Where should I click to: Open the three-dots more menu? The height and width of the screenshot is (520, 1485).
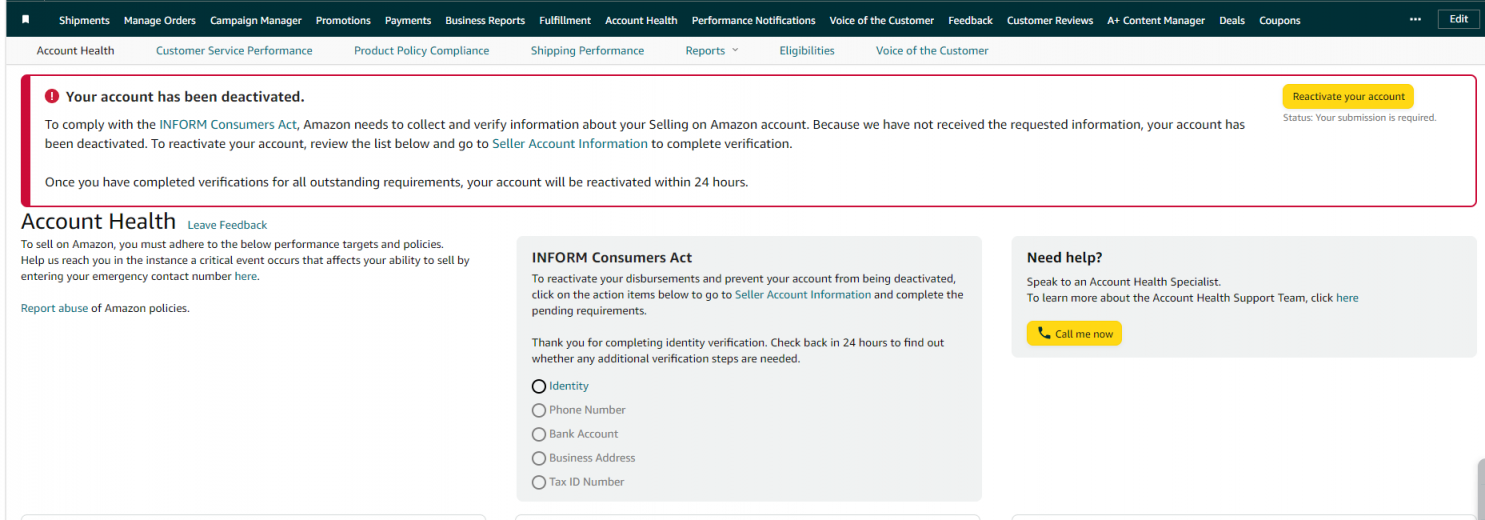[x=1415, y=19]
